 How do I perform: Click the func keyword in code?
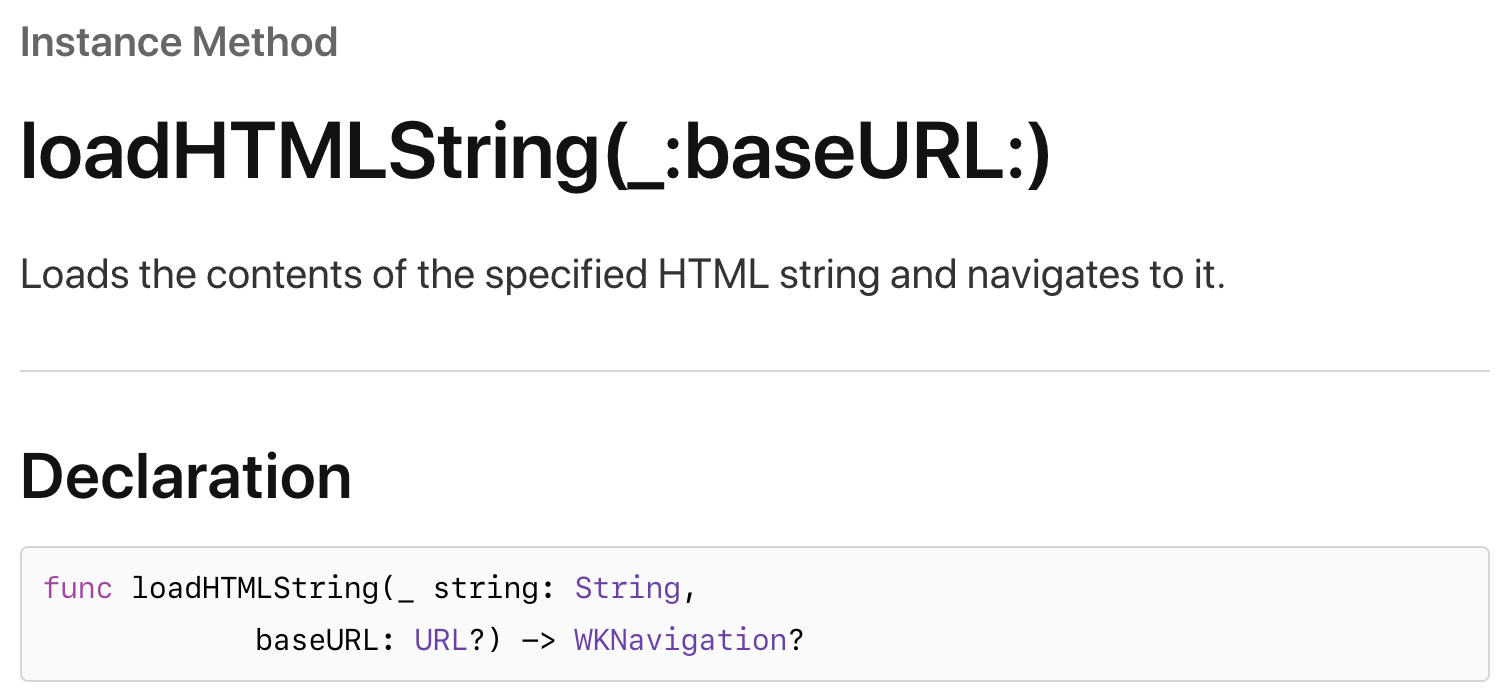[x=78, y=588]
